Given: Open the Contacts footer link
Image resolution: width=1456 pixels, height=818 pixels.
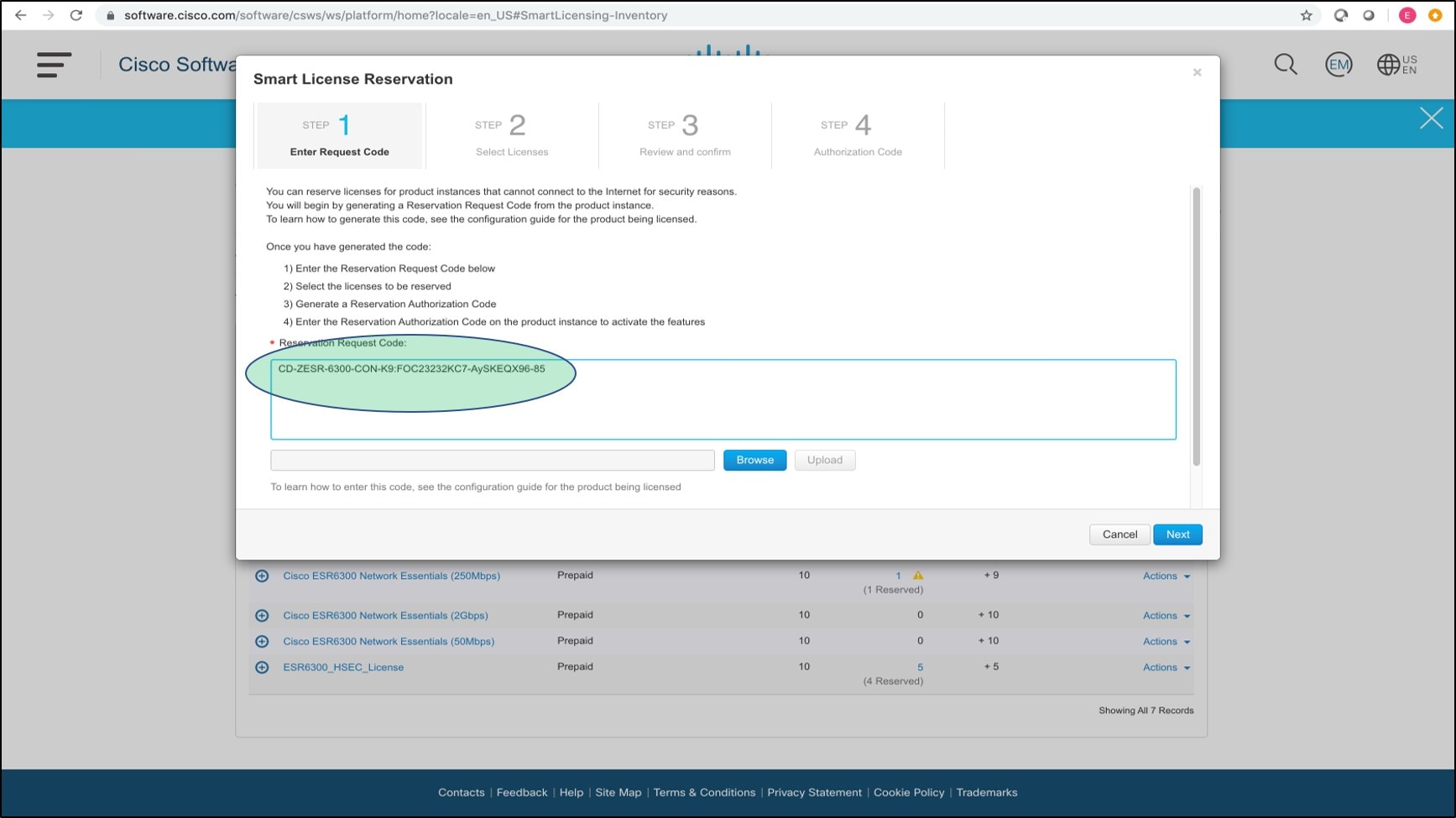Looking at the screenshot, I should pos(462,793).
